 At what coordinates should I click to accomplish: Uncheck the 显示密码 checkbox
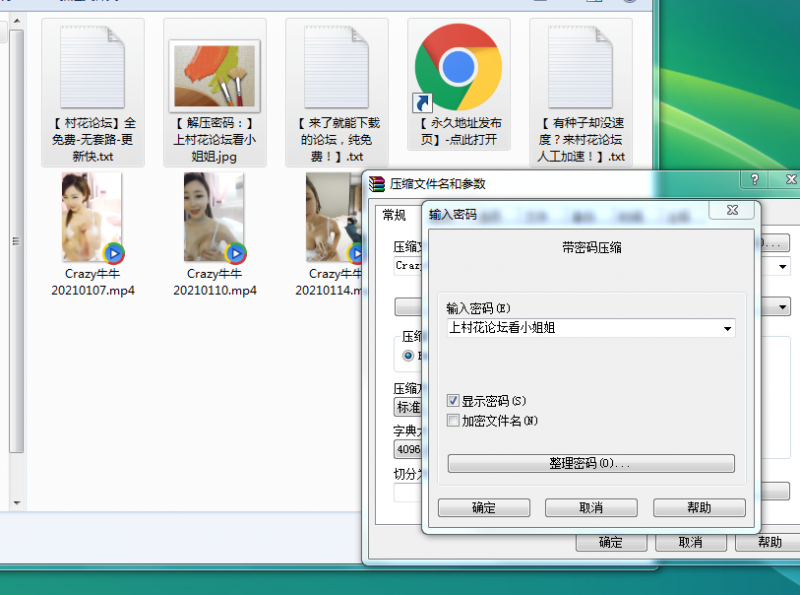coord(454,401)
